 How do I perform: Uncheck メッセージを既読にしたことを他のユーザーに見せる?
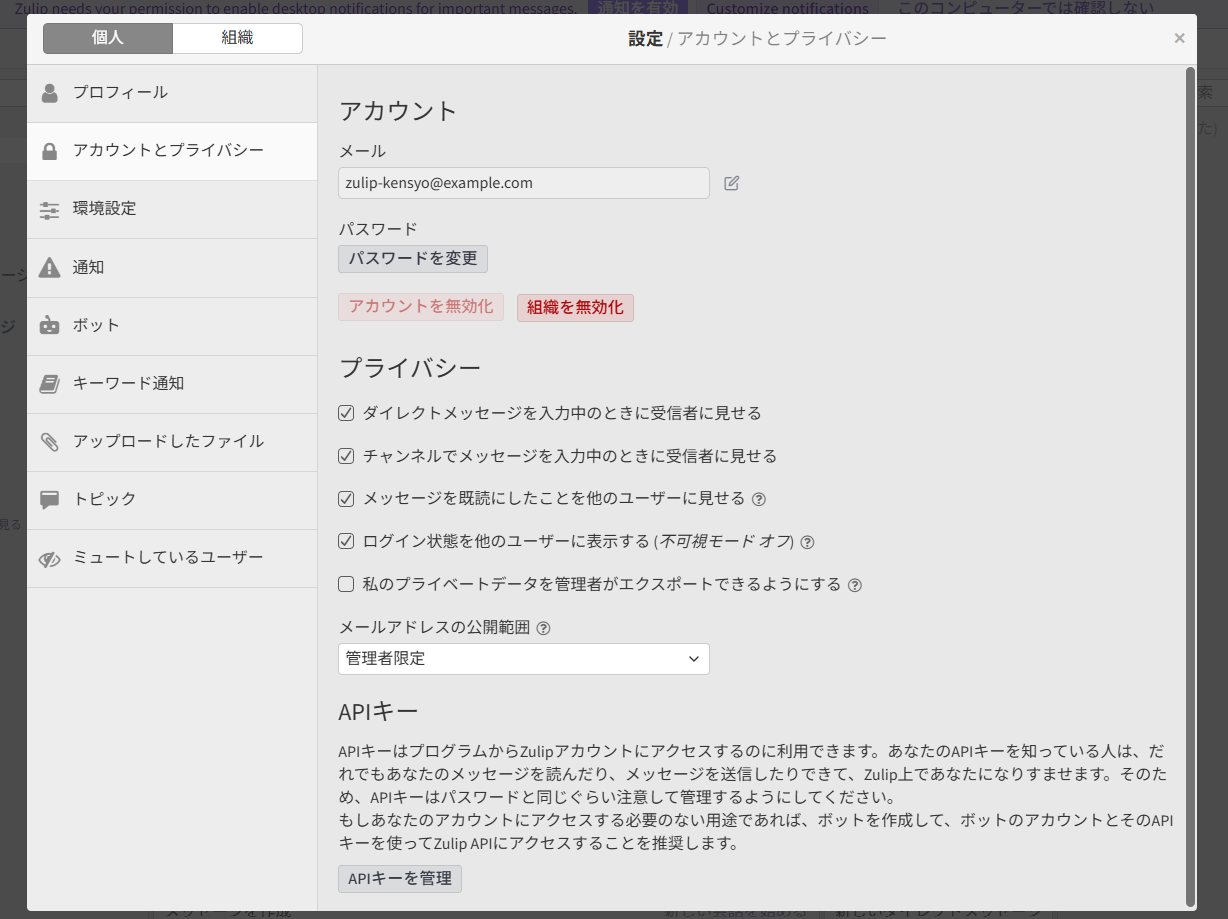click(345, 498)
